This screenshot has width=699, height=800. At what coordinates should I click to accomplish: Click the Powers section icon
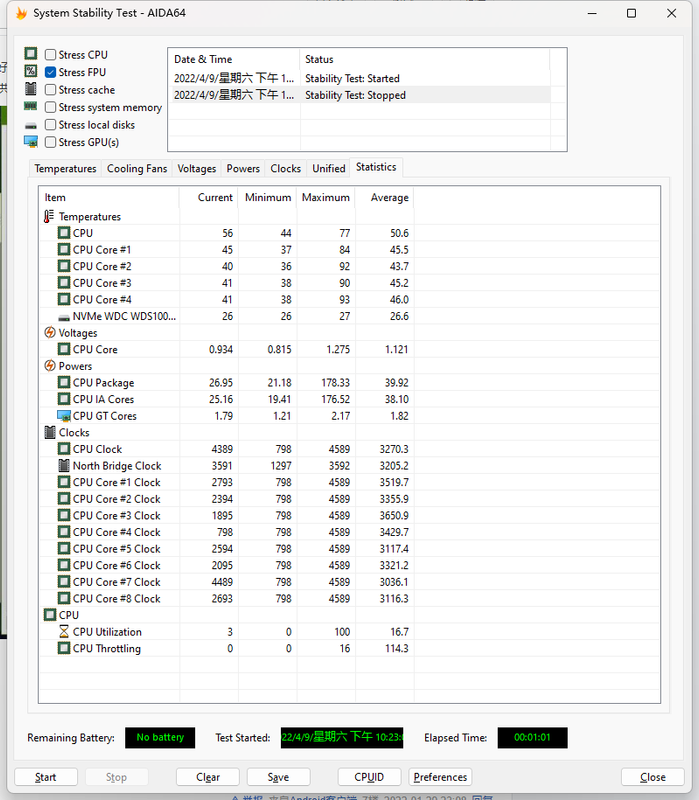[x=50, y=366]
